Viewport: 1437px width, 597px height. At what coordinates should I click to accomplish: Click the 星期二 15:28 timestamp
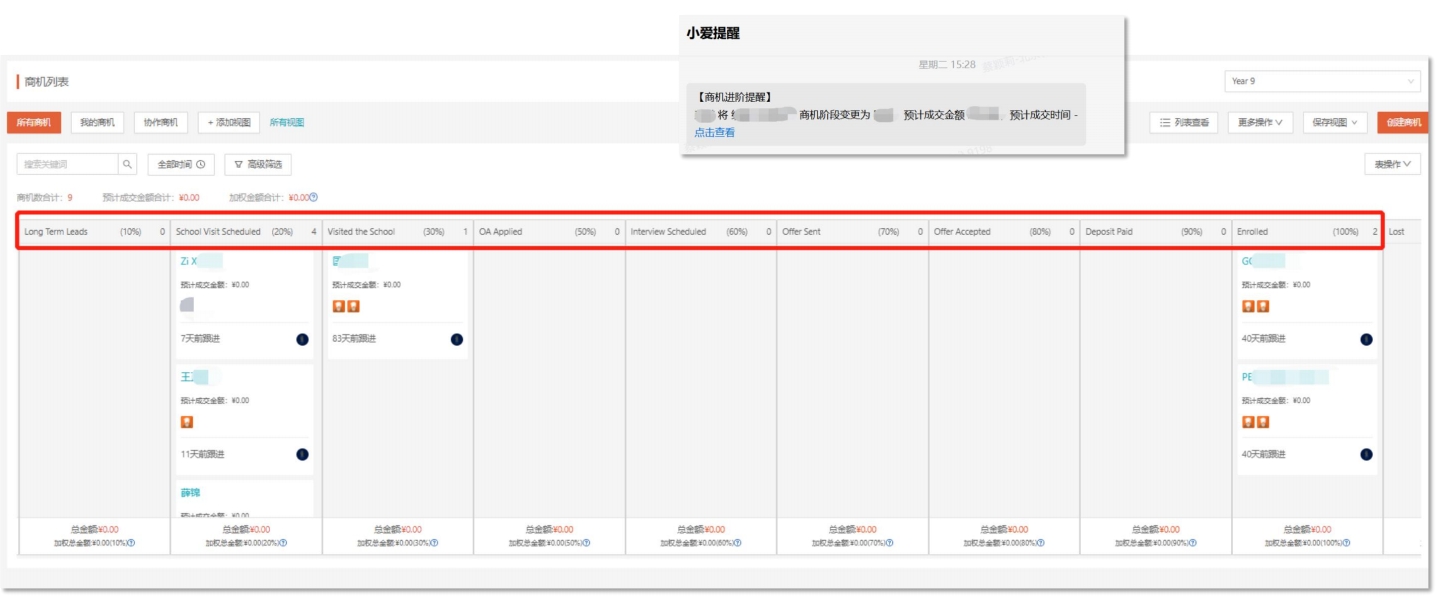(x=947, y=65)
